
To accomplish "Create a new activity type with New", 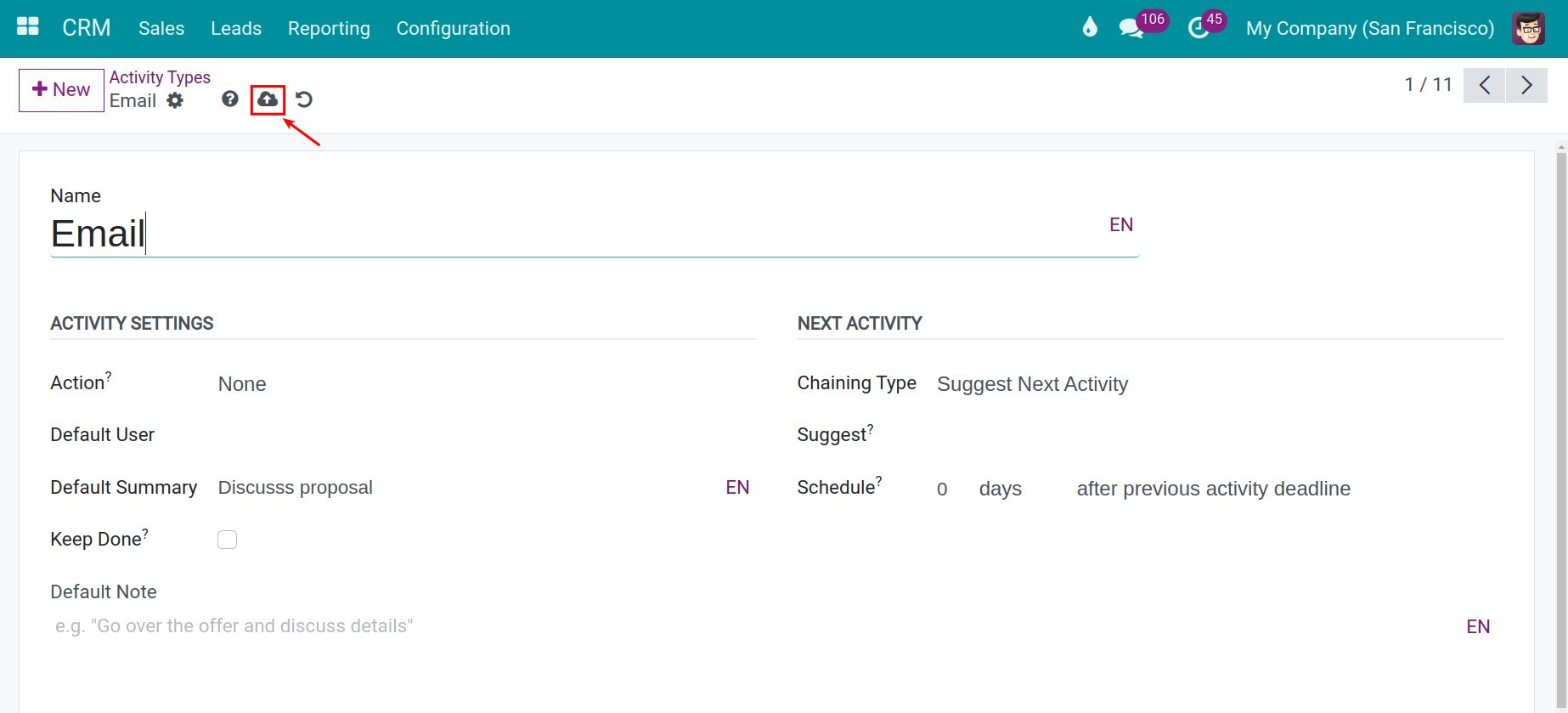I will click(x=61, y=90).
